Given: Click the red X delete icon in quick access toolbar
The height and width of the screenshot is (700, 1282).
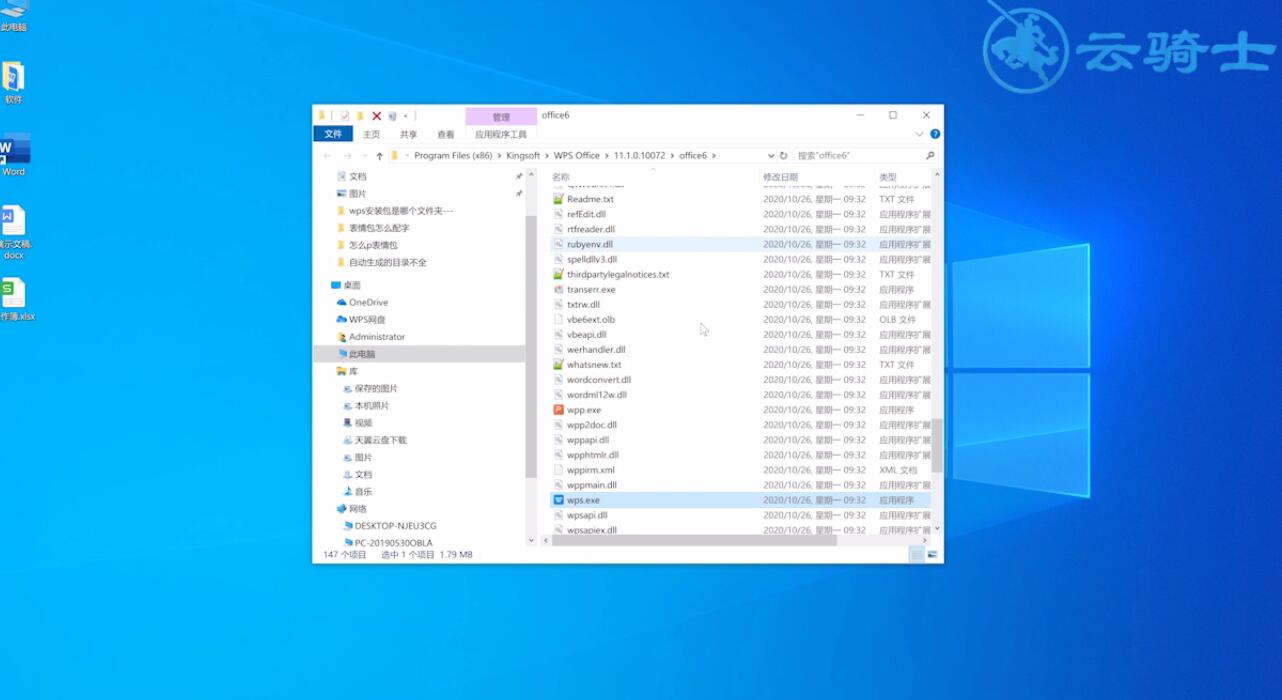Looking at the screenshot, I should [376, 116].
